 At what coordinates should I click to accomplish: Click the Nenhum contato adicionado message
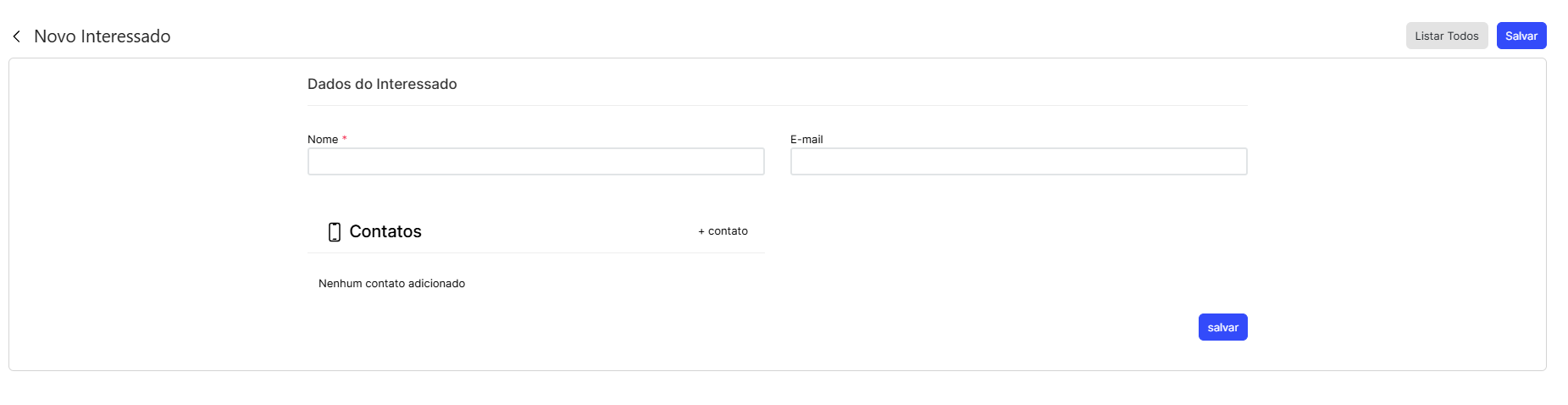[x=391, y=284]
